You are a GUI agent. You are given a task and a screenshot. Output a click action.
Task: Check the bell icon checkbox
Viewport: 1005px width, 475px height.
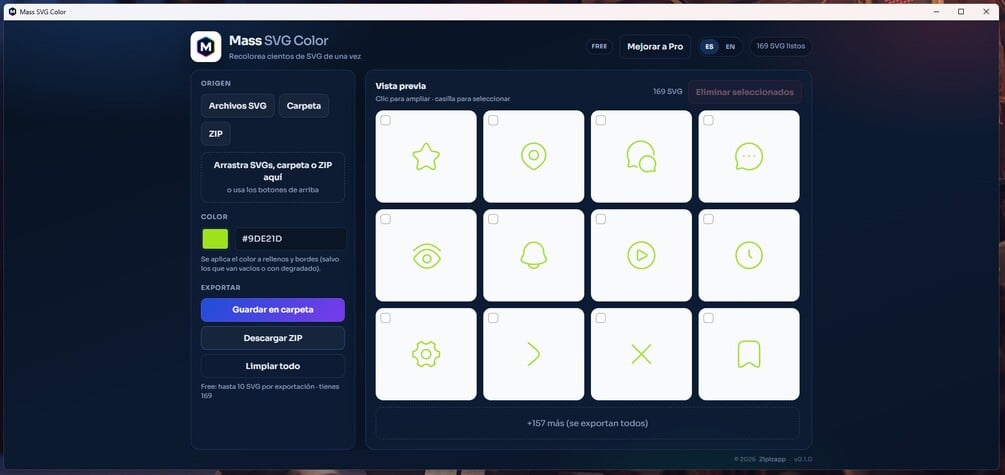[x=493, y=219]
